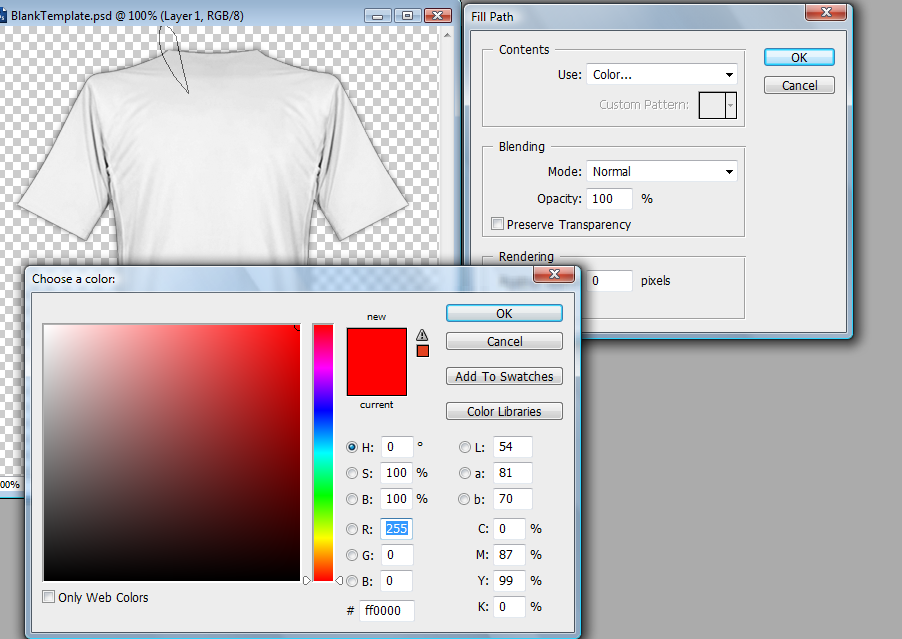The image size is (902, 639).
Task: Open the blending Mode dropdown
Action: [662, 171]
